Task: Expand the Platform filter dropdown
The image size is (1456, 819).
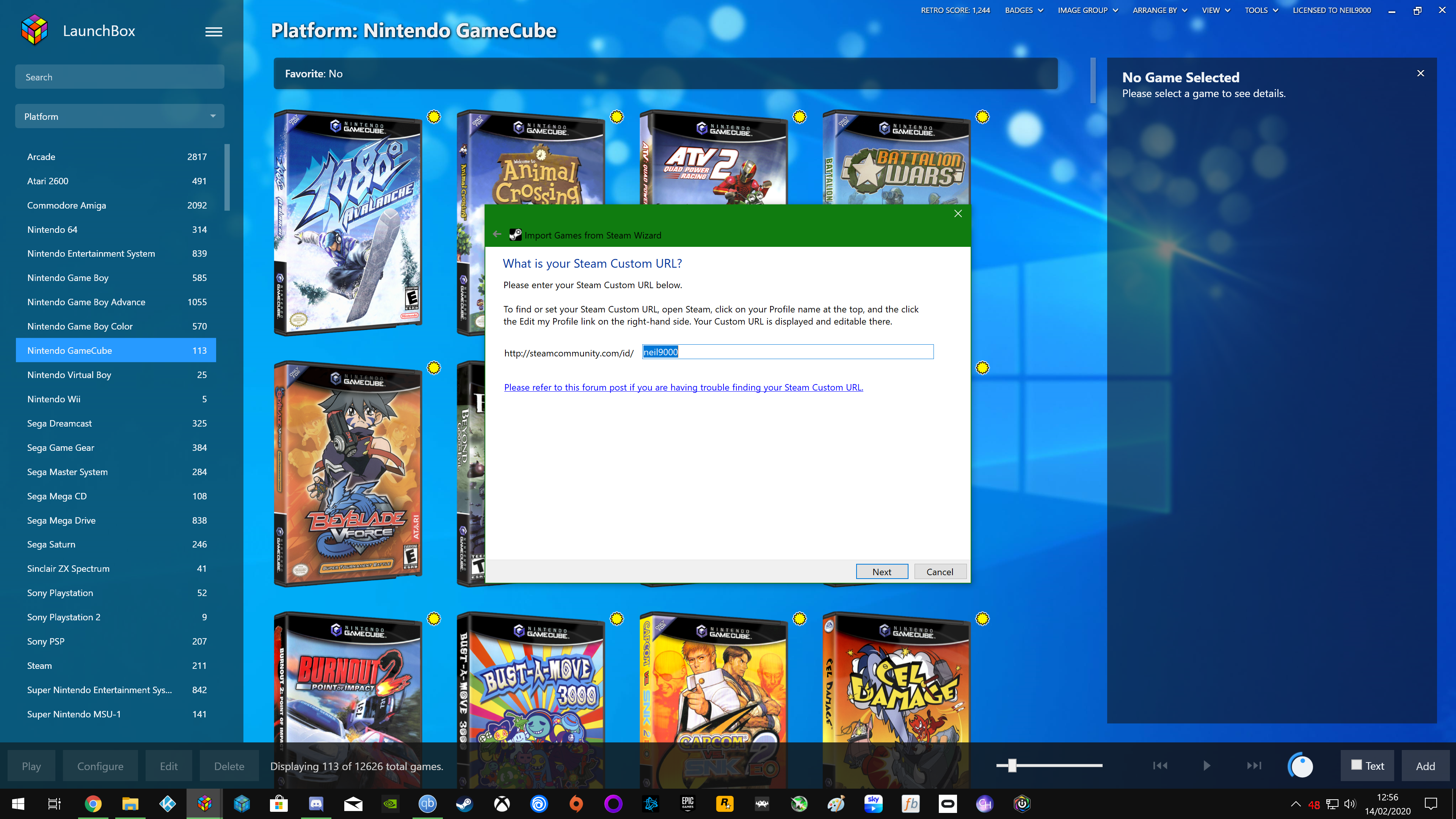Action: (120, 116)
